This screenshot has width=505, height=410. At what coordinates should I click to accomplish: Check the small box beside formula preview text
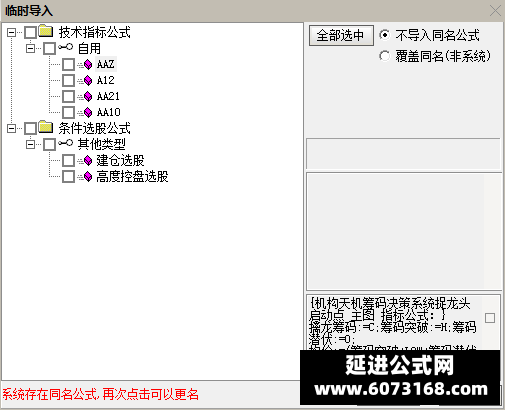pos(490,318)
